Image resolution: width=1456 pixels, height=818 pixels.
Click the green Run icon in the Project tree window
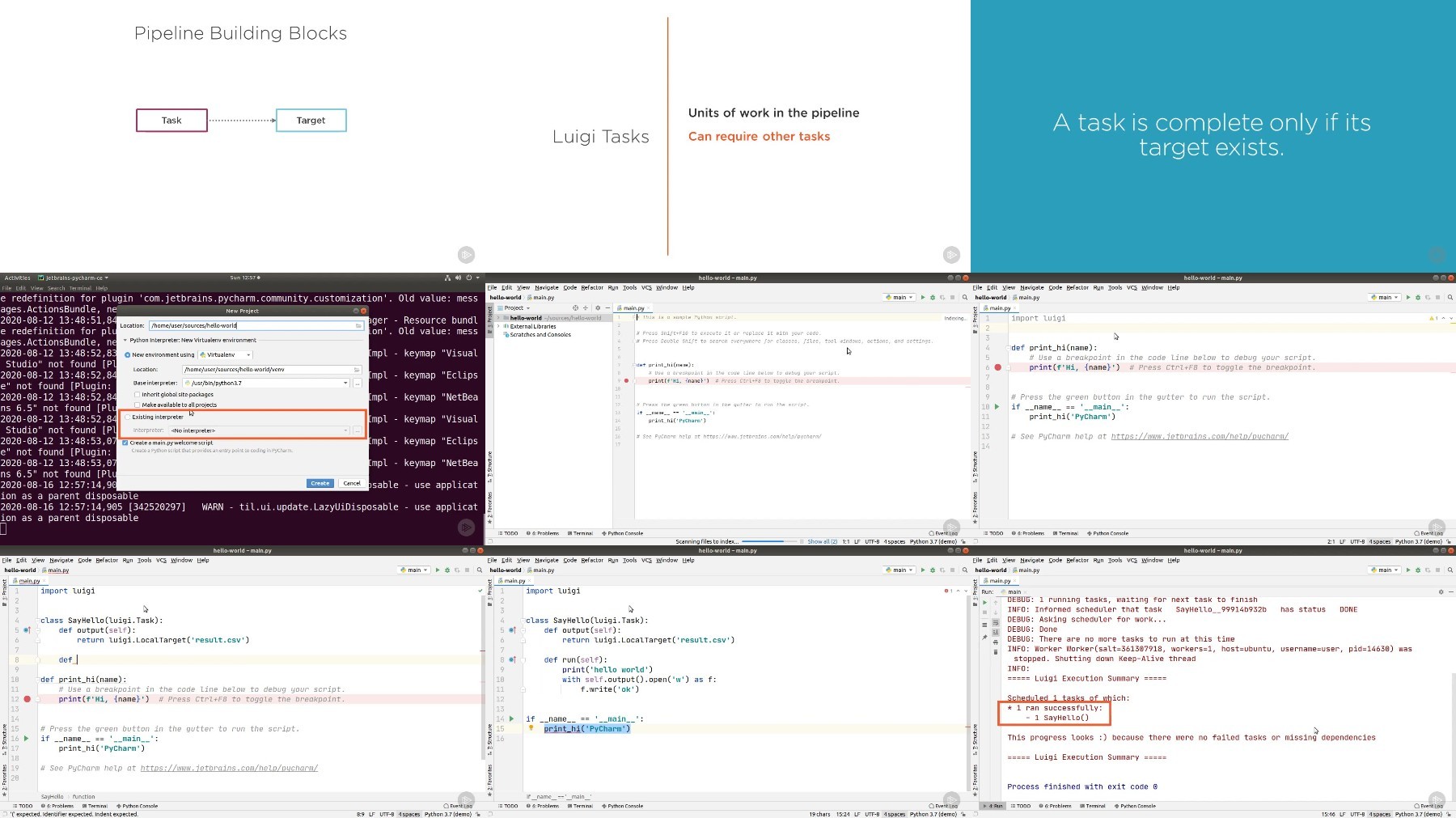[x=923, y=298]
